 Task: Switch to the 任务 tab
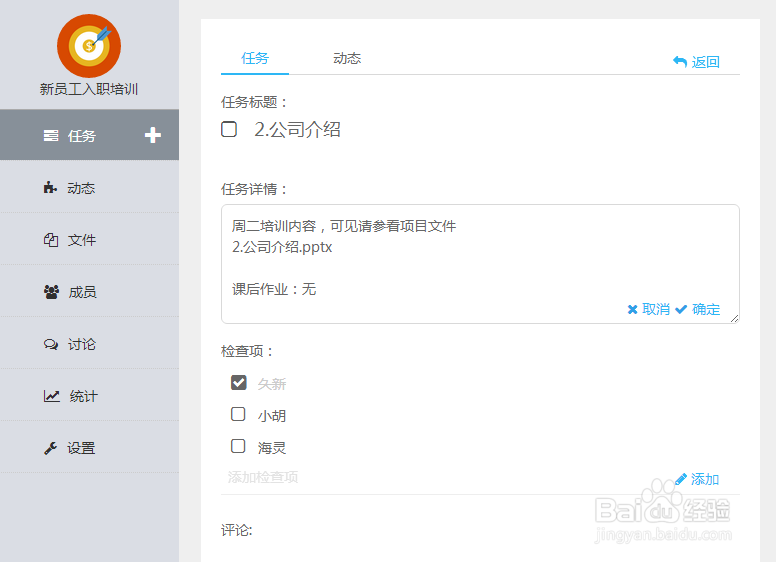tap(255, 59)
